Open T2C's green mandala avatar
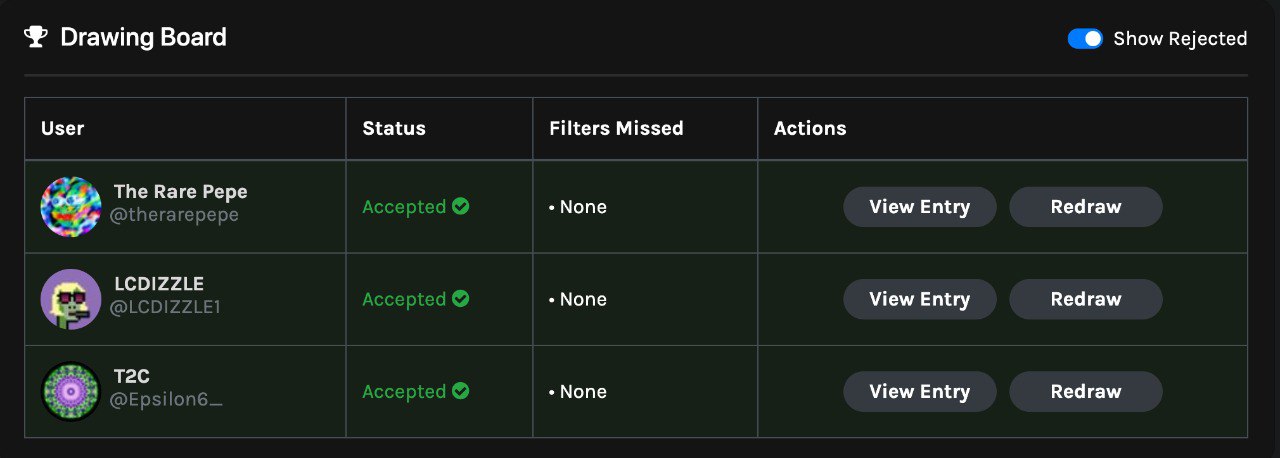 click(71, 391)
